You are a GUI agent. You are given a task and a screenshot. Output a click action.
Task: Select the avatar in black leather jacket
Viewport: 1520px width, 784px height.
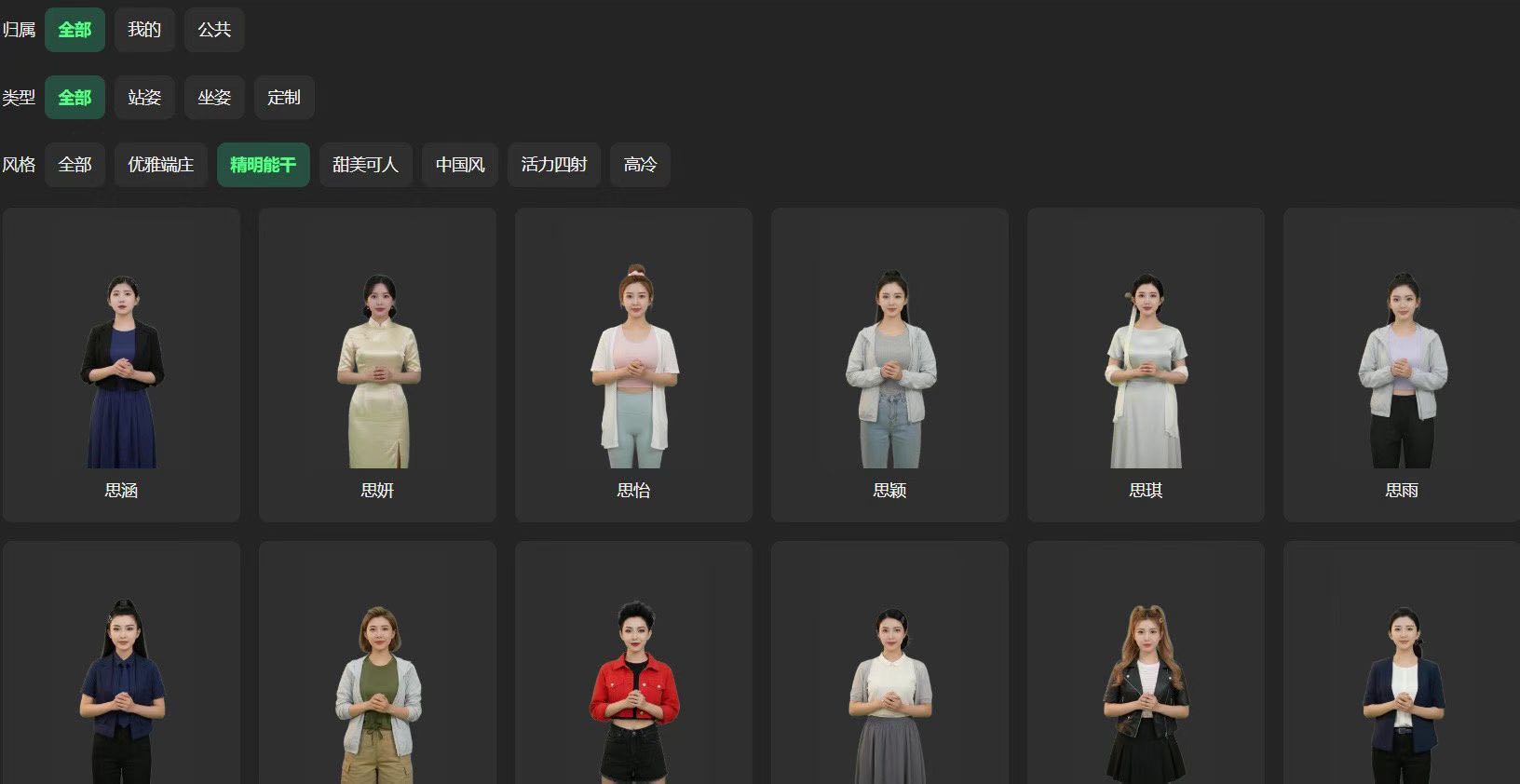[x=1146, y=689]
